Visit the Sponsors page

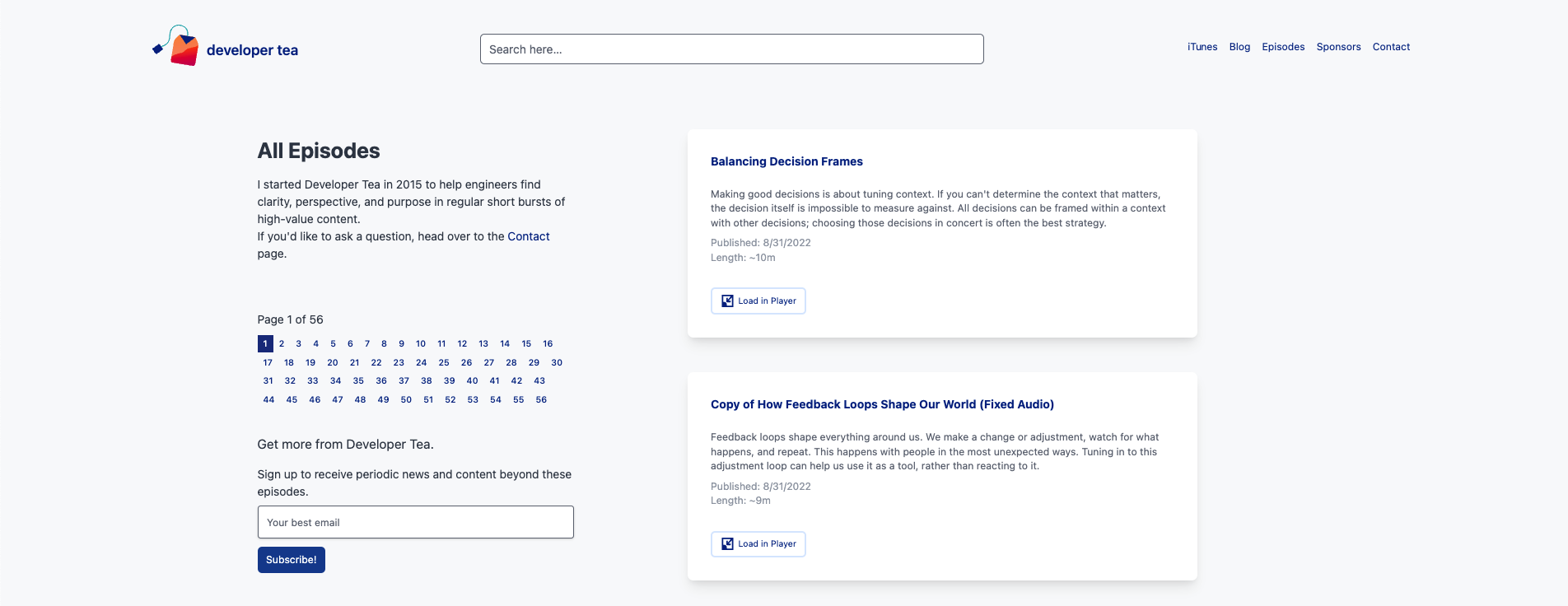1338,47
